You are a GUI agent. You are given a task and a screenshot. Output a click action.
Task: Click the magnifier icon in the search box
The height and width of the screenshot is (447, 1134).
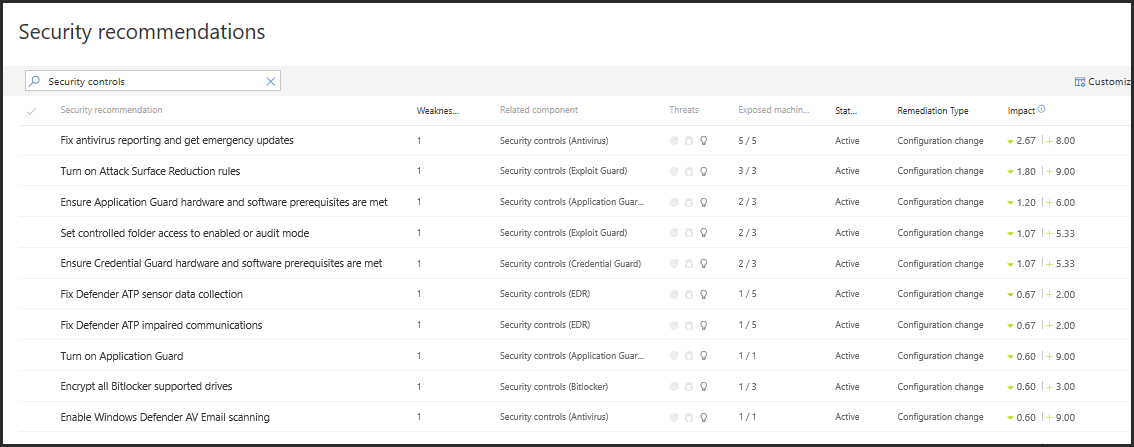[x=35, y=82]
